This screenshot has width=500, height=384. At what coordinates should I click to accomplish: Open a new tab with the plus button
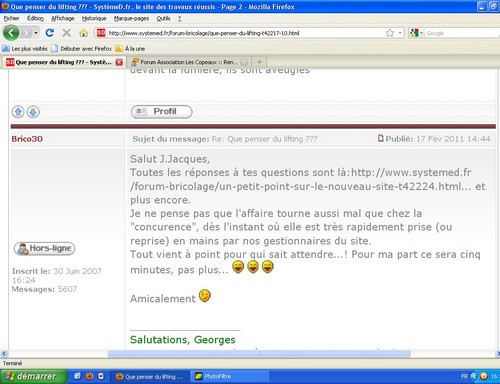[x=259, y=62]
